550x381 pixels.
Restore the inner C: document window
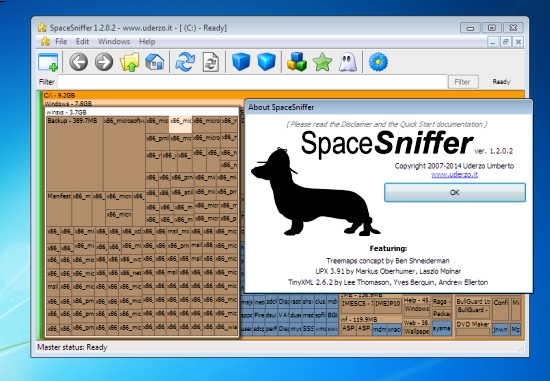[x=505, y=42]
